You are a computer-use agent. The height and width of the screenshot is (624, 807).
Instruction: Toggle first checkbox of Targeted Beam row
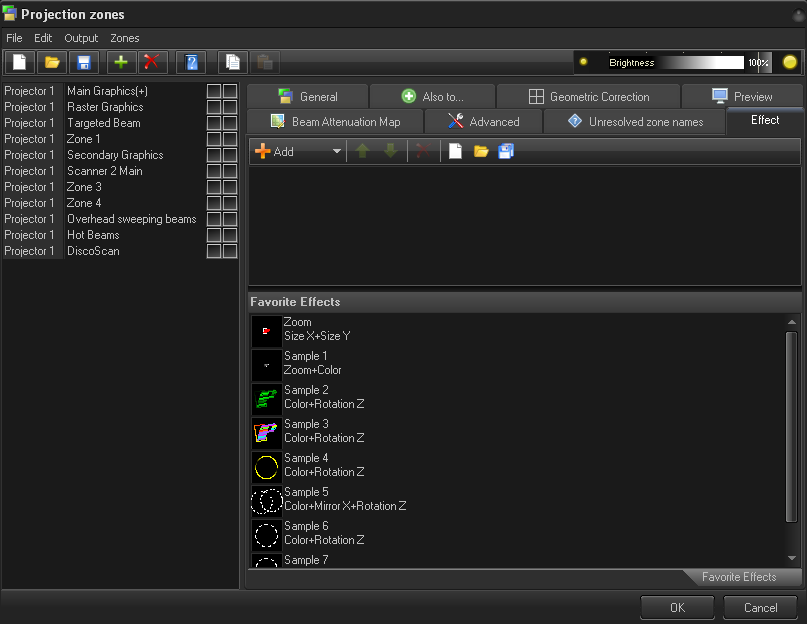point(214,123)
